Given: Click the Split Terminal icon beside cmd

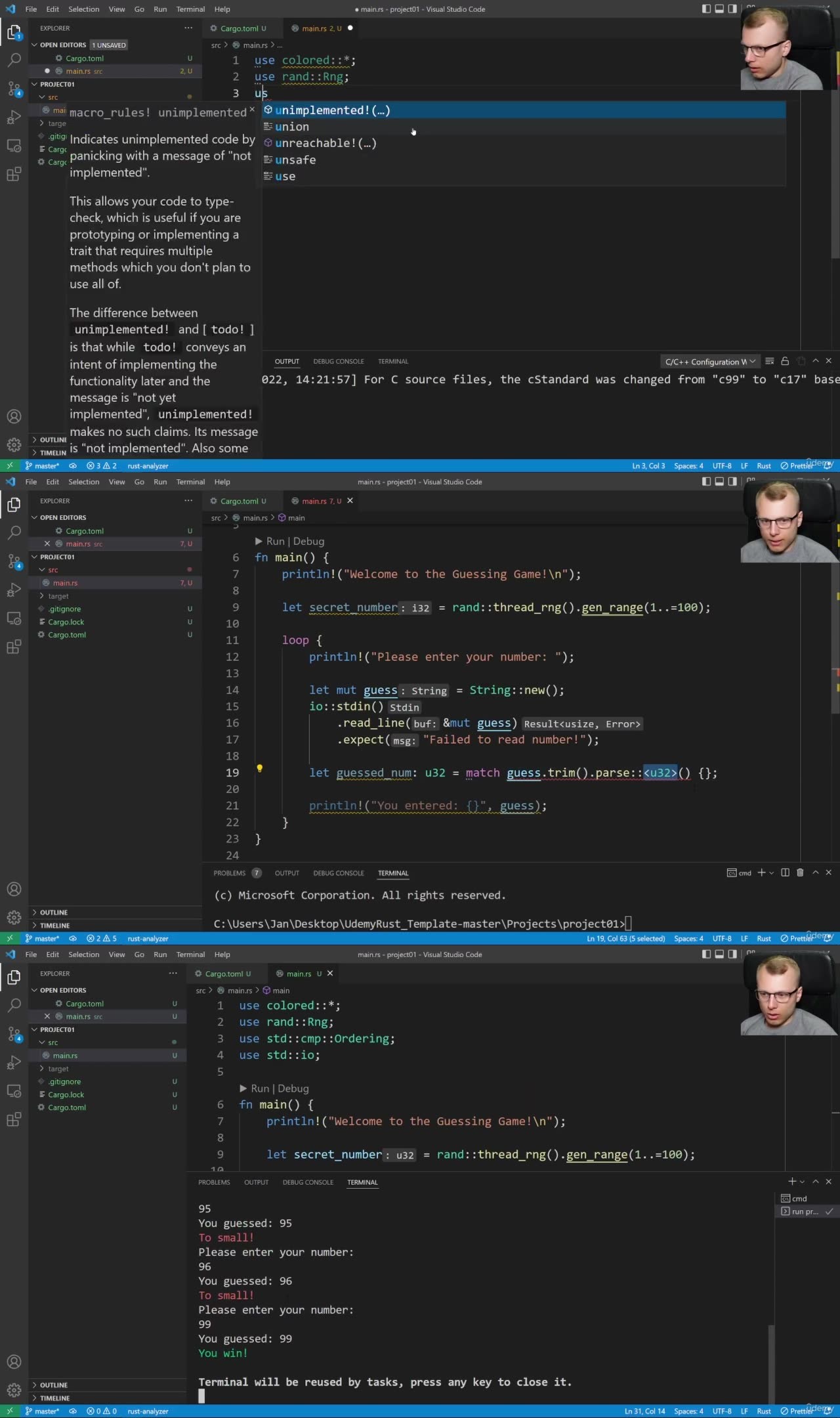Looking at the screenshot, I should [785, 872].
